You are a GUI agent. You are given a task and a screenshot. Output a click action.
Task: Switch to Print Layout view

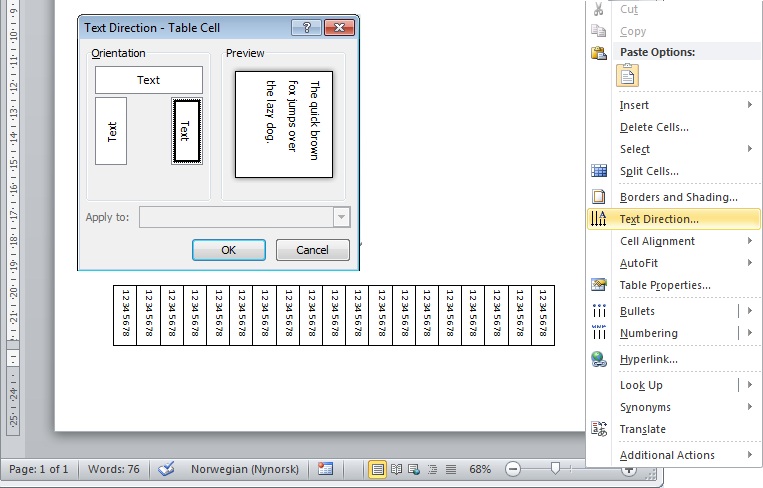tap(377, 469)
